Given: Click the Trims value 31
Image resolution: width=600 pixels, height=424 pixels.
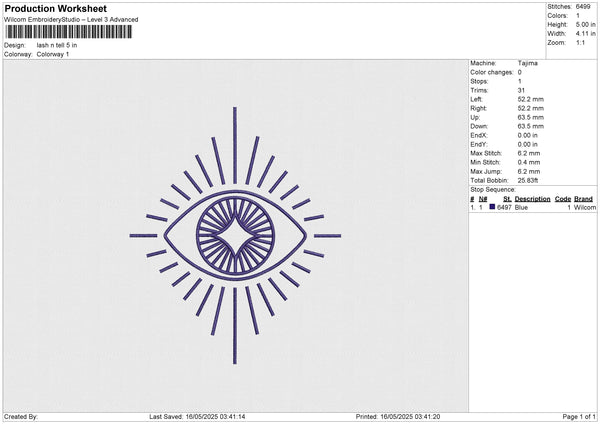Looking at the screenshot, I should coord(521,90).
